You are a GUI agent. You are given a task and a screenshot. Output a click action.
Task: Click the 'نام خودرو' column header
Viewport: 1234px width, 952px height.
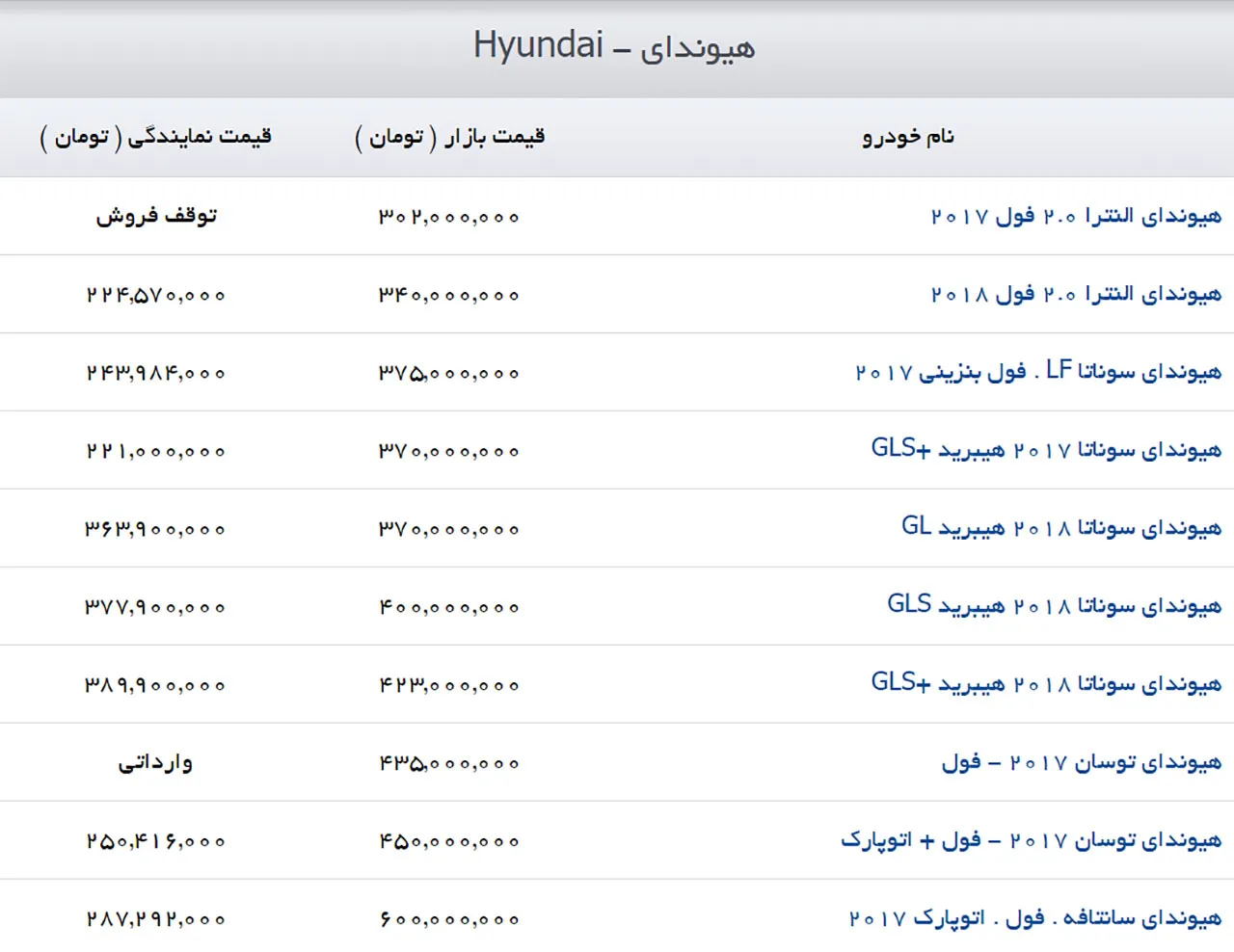[x=908, y=137]
